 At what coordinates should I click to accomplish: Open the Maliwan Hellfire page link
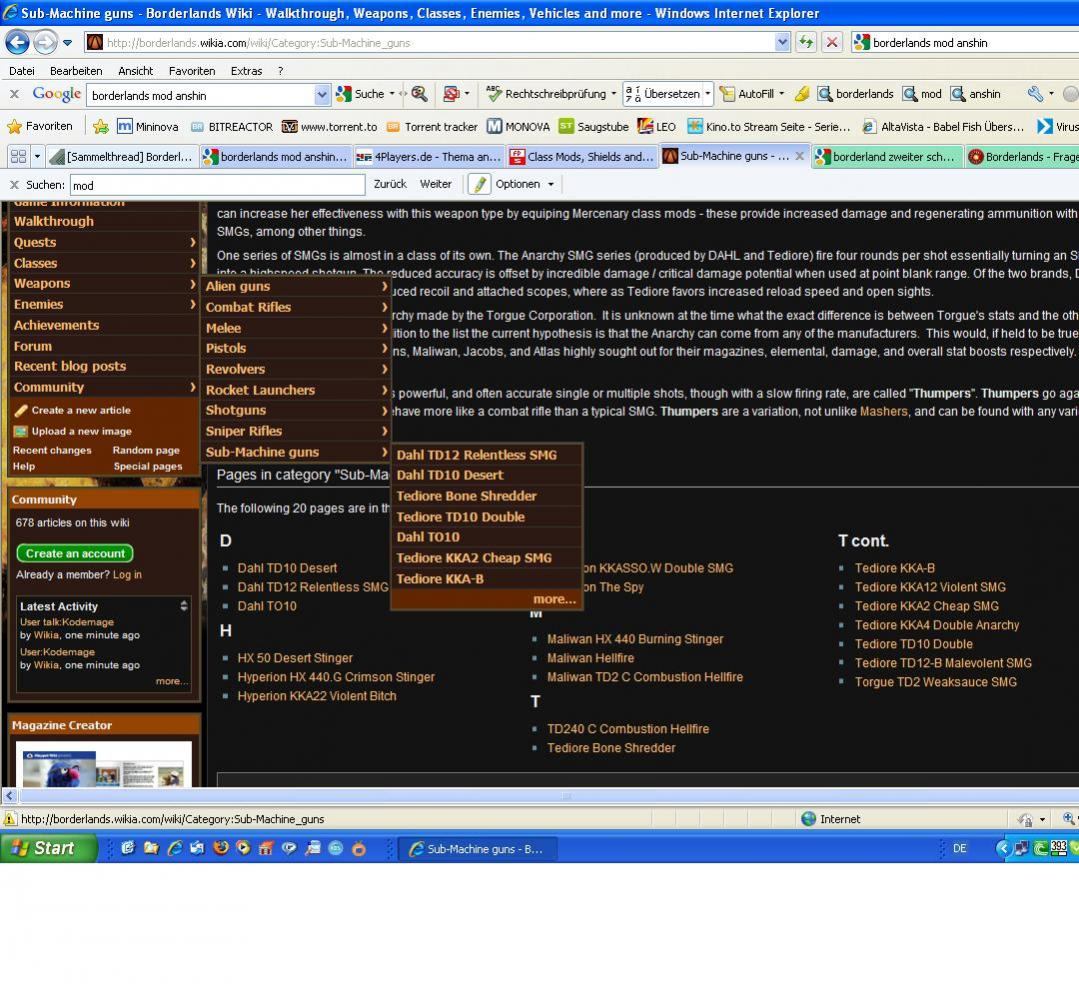pyautogui.click(x=590, y=658)
